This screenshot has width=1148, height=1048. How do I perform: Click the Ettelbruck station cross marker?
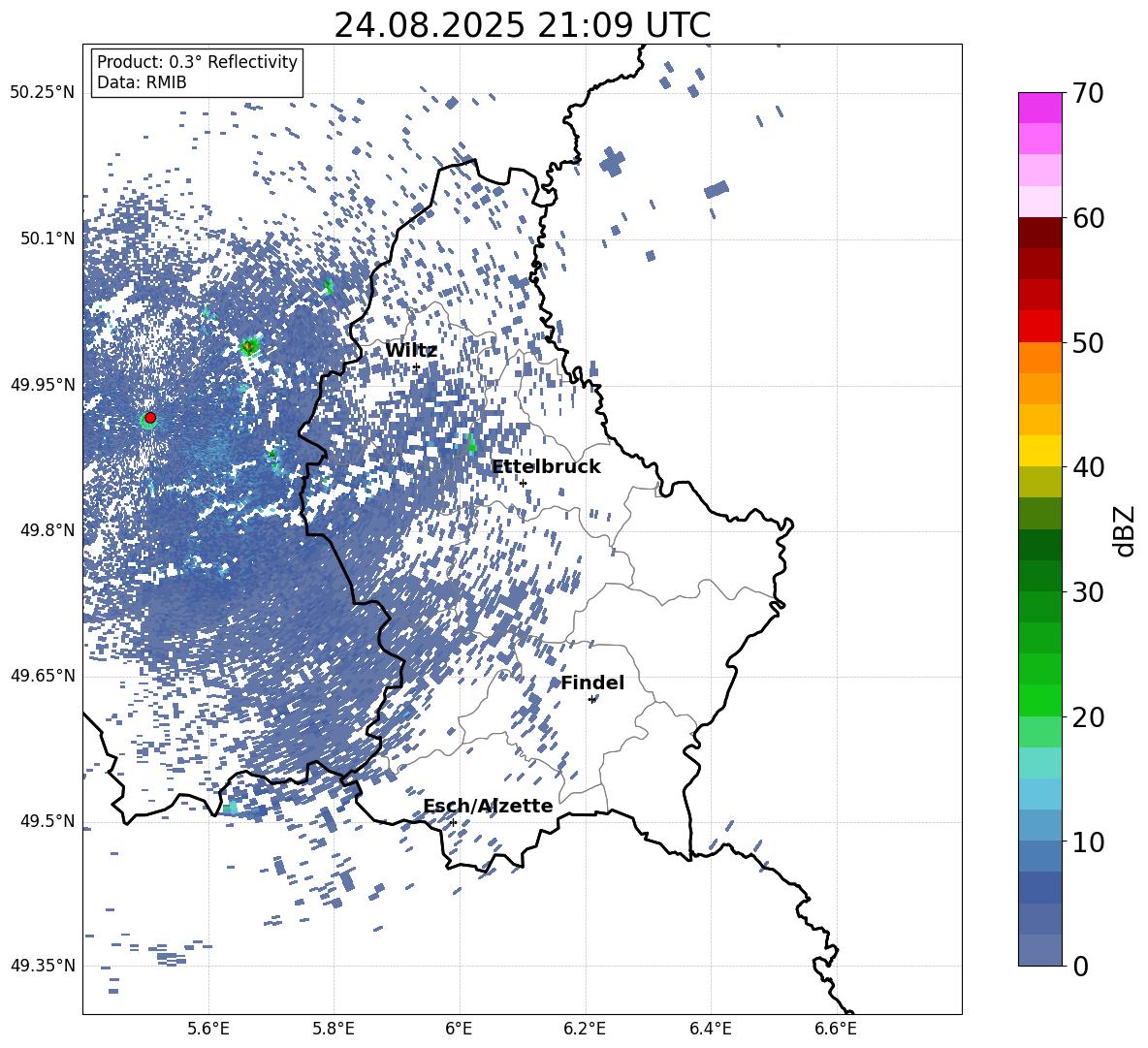pos(523,483)
